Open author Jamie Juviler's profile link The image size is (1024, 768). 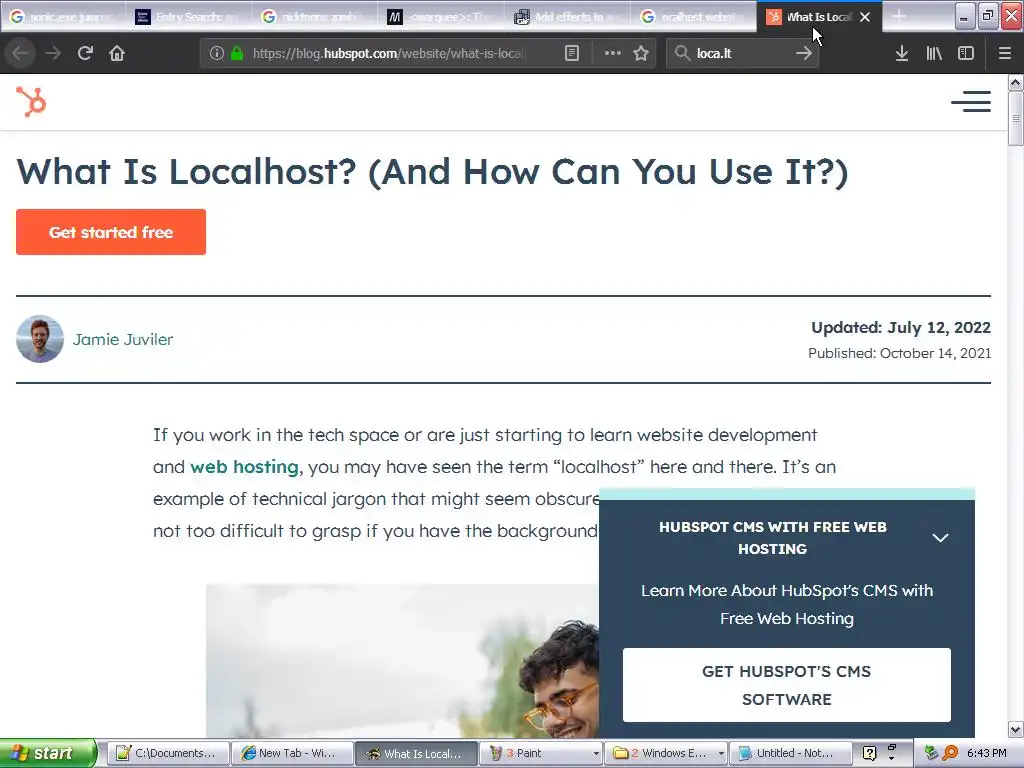(x=123, y=340)
